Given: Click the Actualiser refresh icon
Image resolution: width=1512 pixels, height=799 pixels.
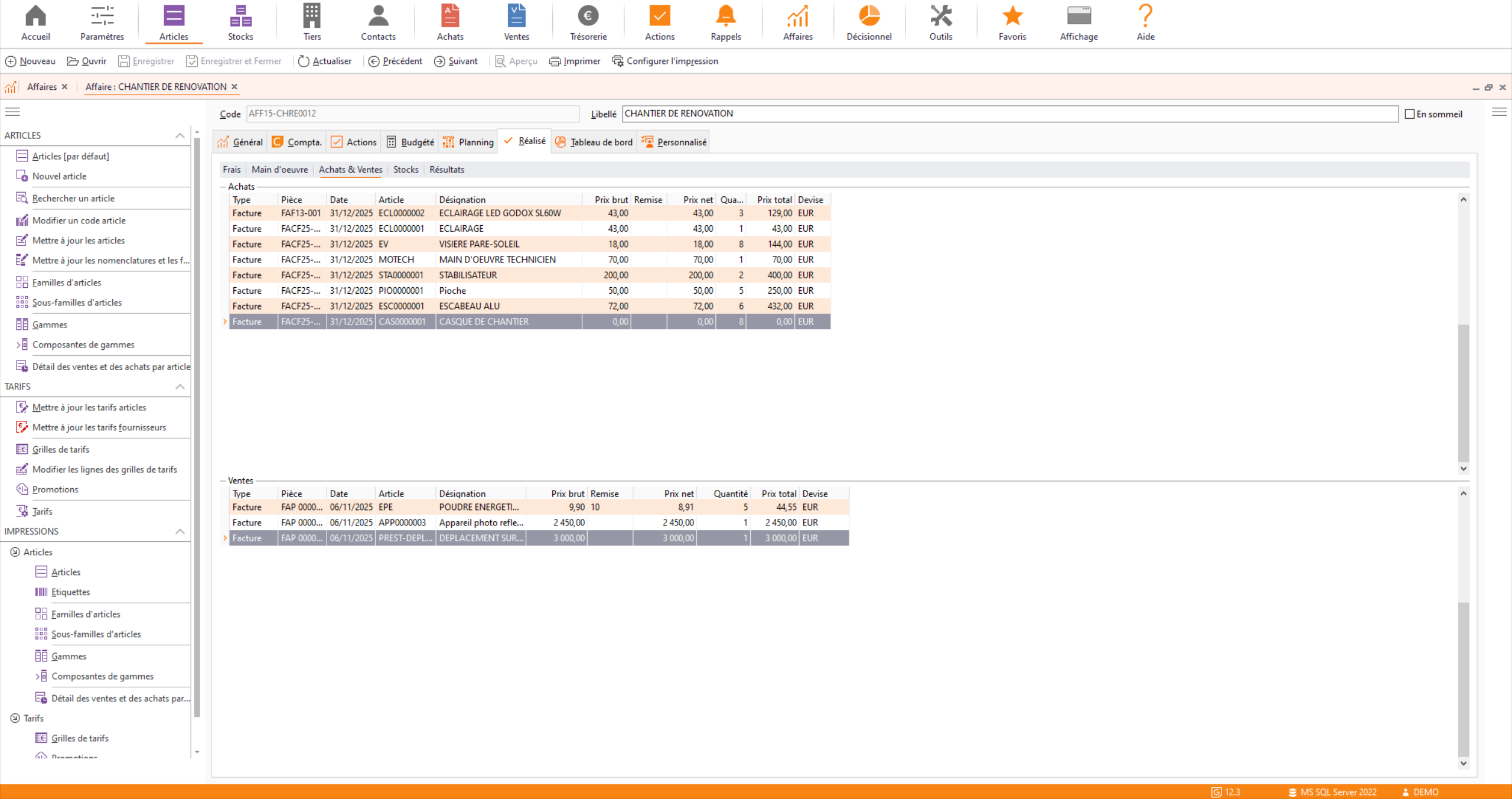Looking at the screenshot, I should (x=304, y=61).
